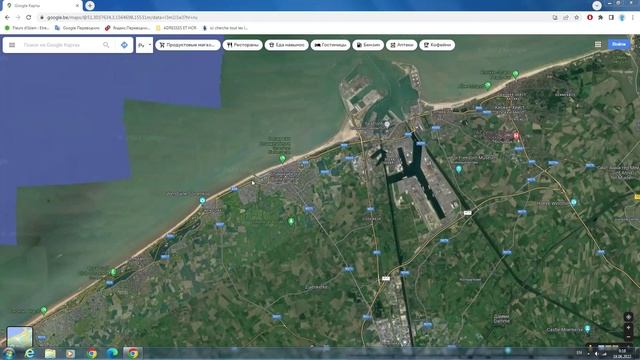Click the magnifier search icon in search box

click(106, 45)
